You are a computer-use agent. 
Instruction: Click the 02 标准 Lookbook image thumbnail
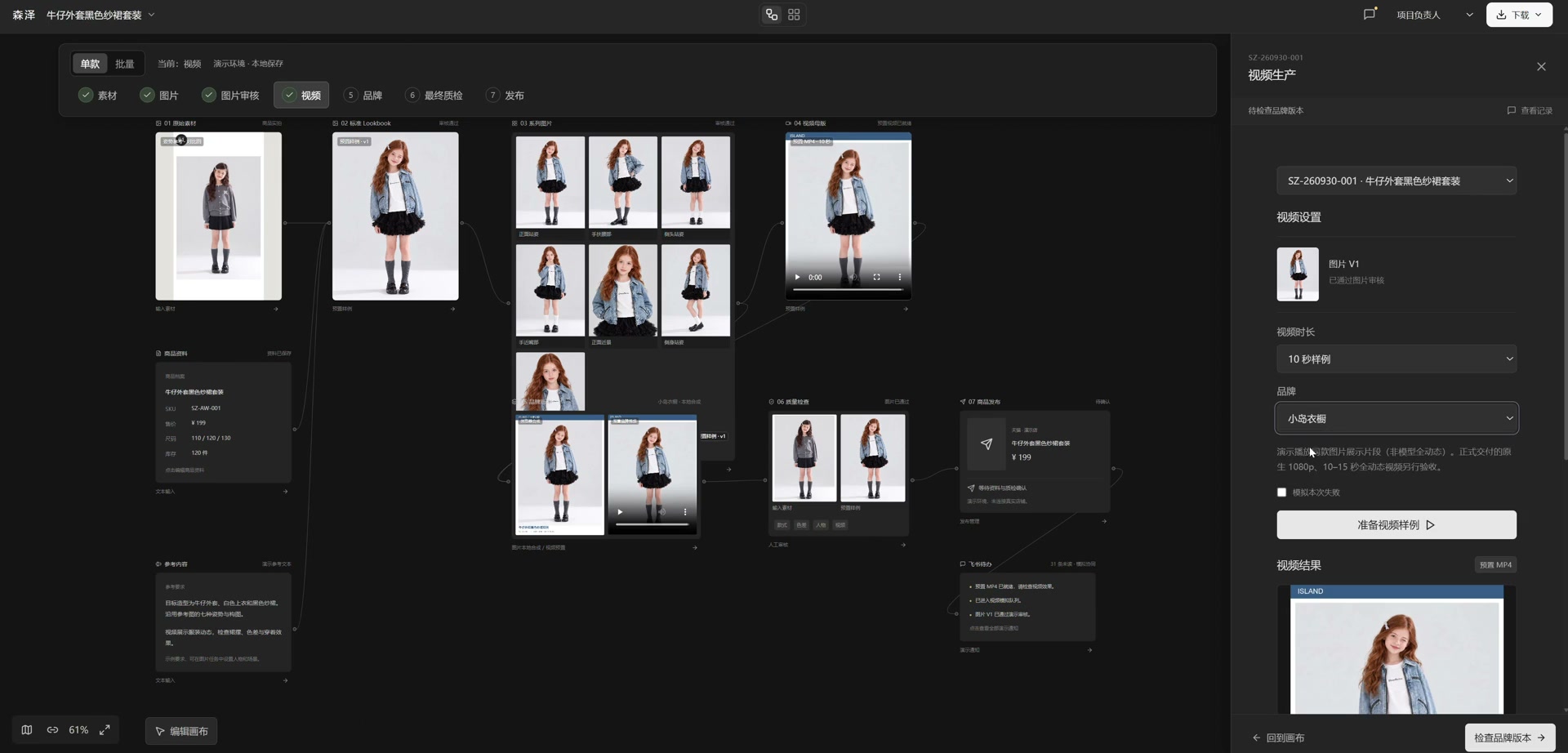point(395,216)
